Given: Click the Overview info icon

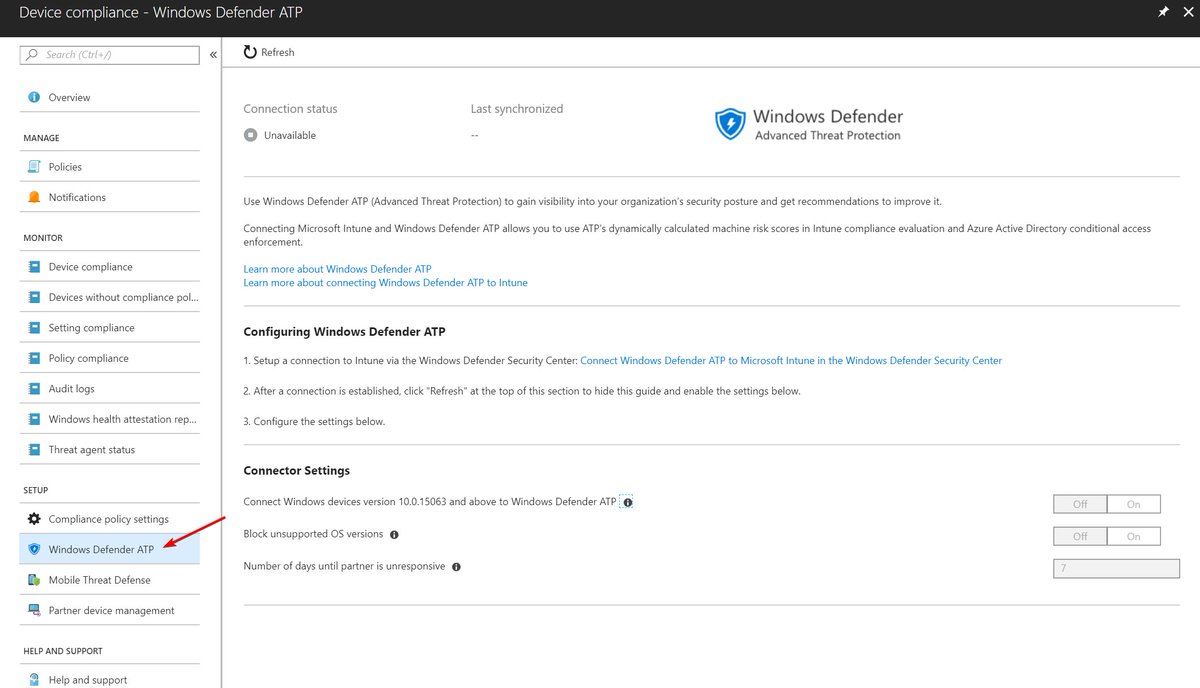Looking at the screenshot, I should [34, 97].
